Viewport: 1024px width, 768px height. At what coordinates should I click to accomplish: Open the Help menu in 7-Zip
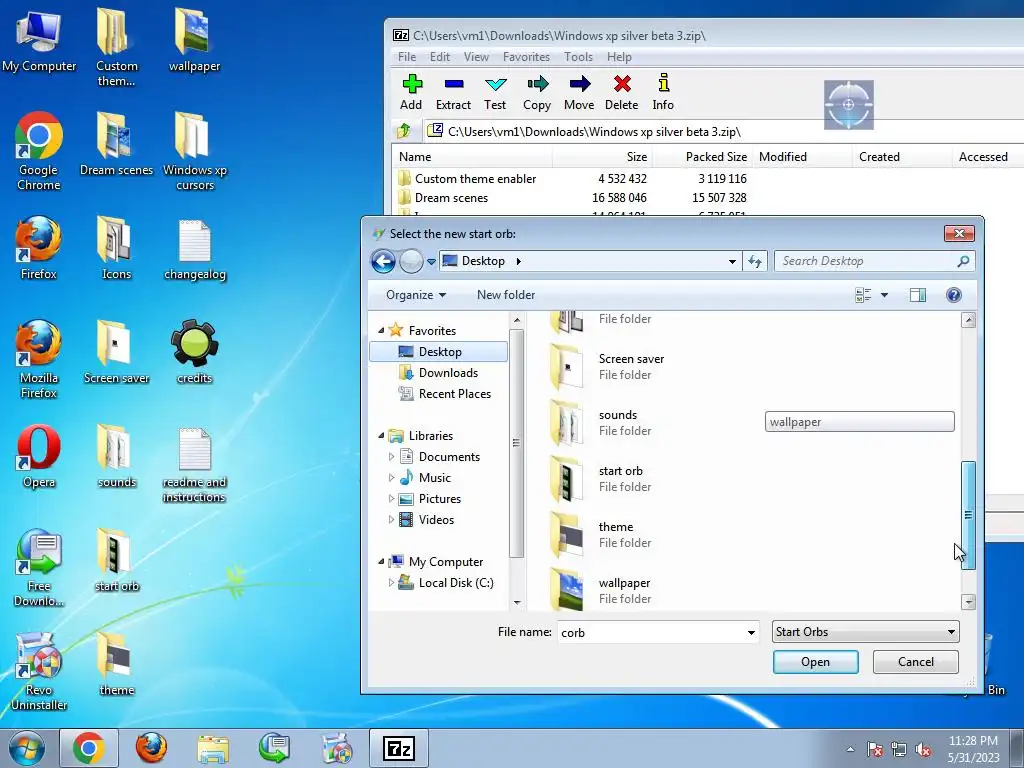pos(619,57)
